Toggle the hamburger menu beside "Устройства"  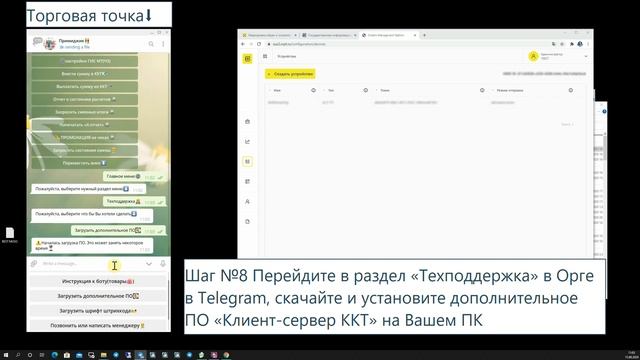[x=265, y=56]
